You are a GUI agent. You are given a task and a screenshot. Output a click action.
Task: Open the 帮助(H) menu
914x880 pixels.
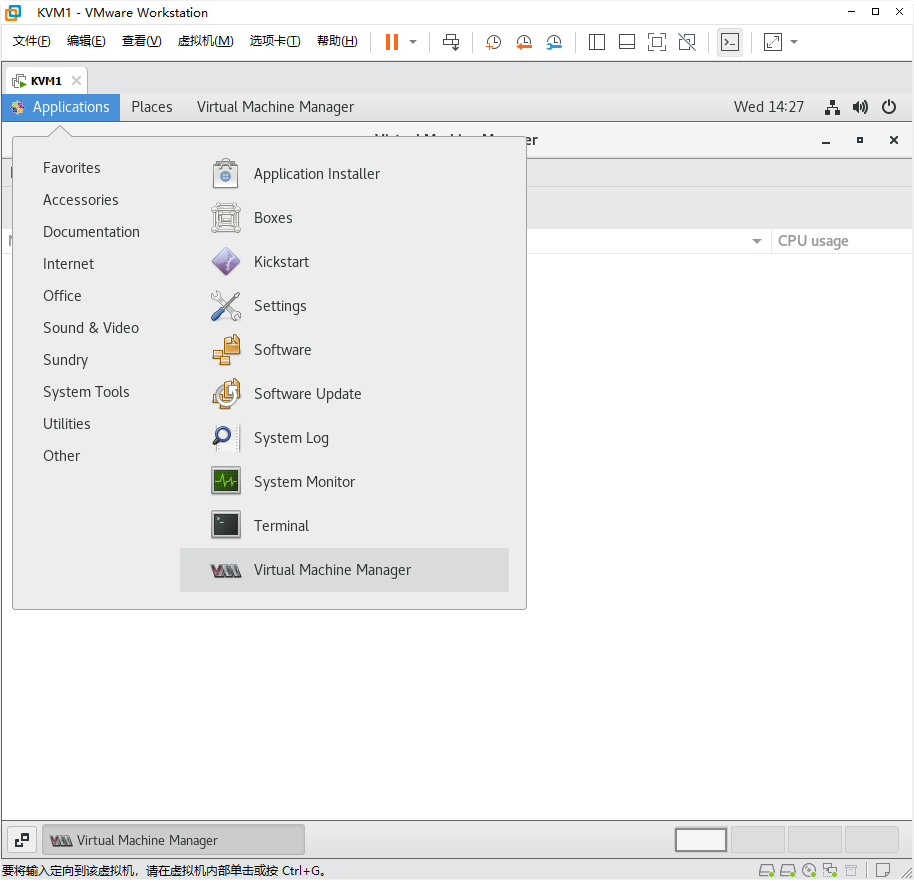pyautogui.click(x=337, y=41)
